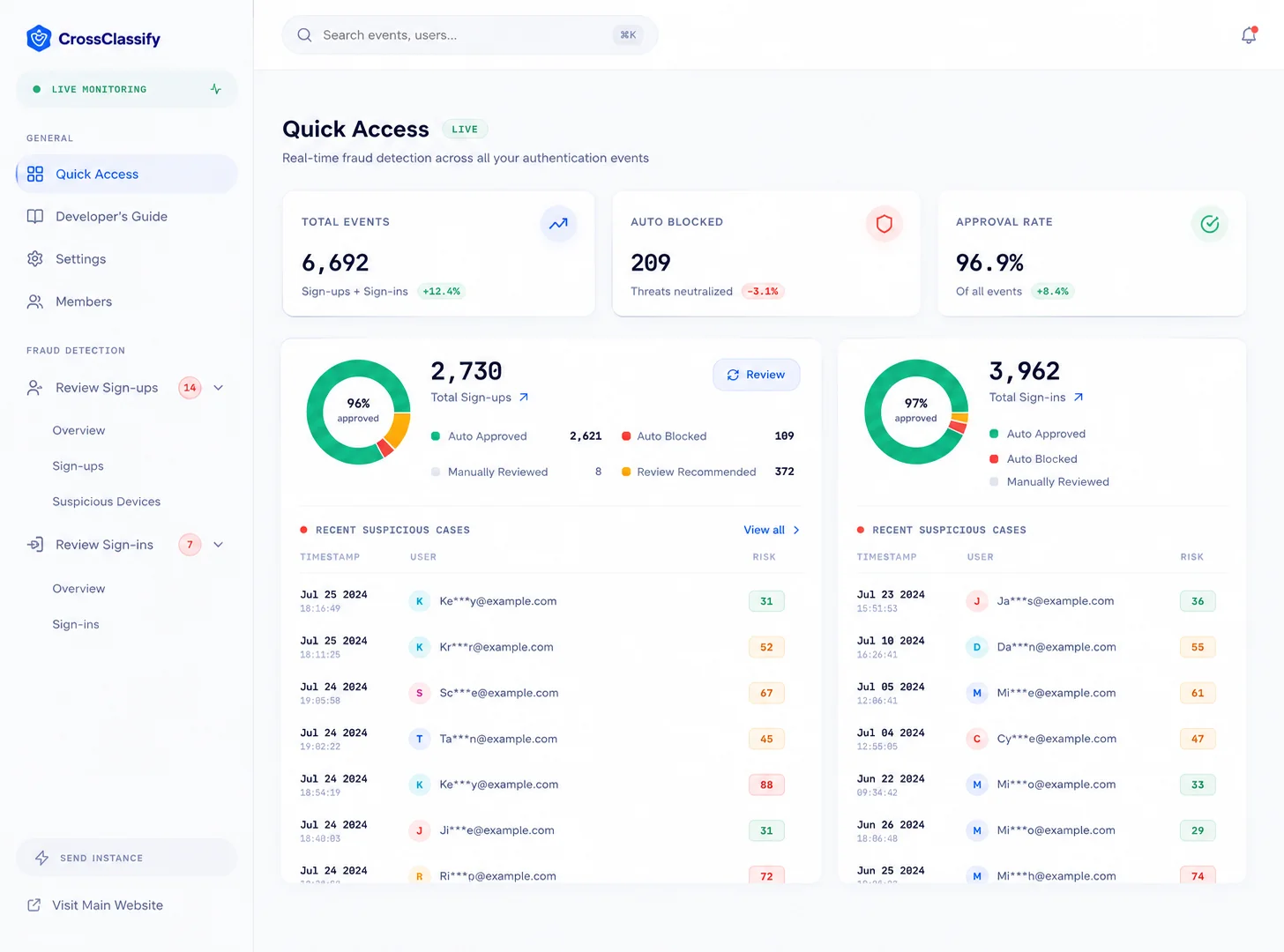The height and width of the screenshot is (952, 1284).
Task: Open Suspicious Devices under Sign-ups
Action: (107, 502)
